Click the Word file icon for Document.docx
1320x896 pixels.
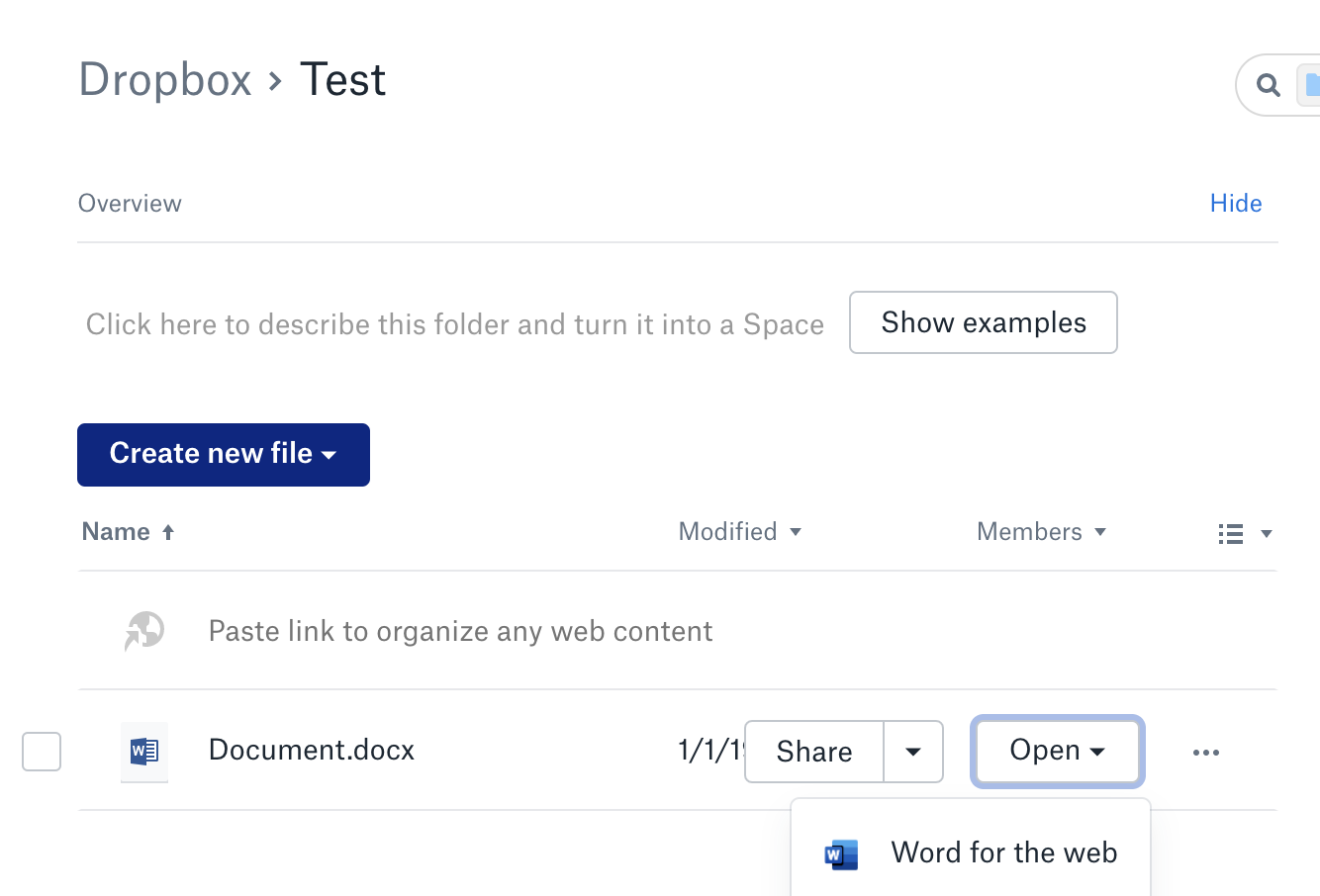coord(144,752)
